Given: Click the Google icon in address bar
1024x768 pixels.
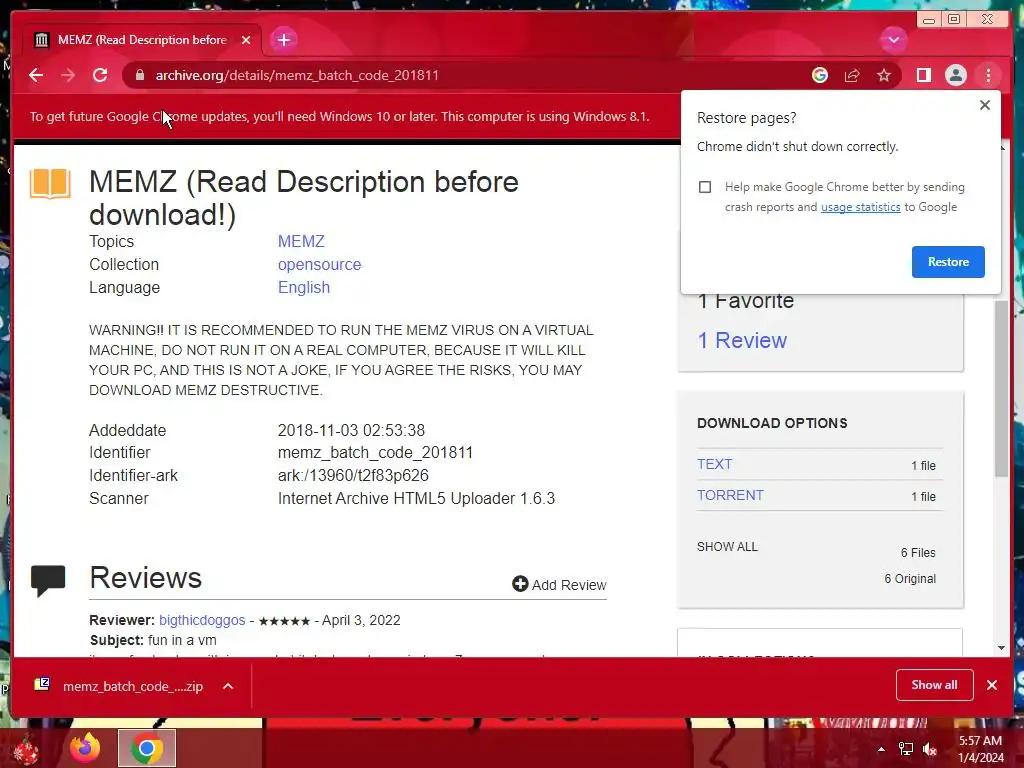Looking at the screenshot, I should (x=820, y=75).
